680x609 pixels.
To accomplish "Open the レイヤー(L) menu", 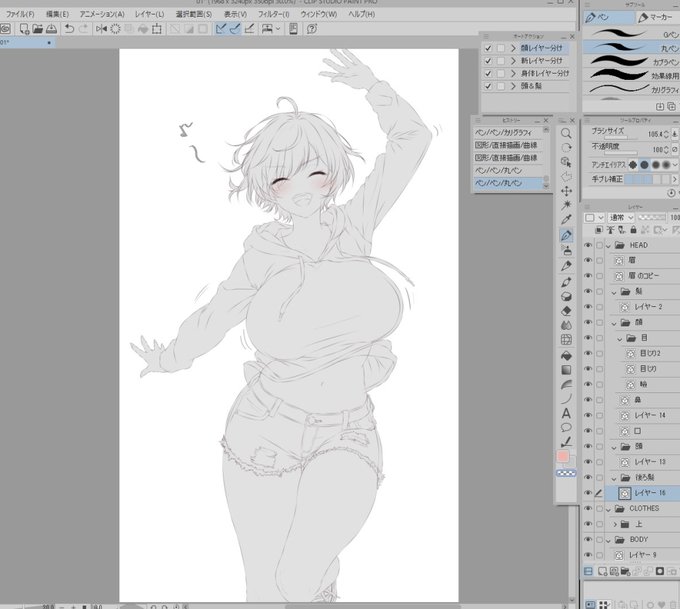I will tap(150, 14).
